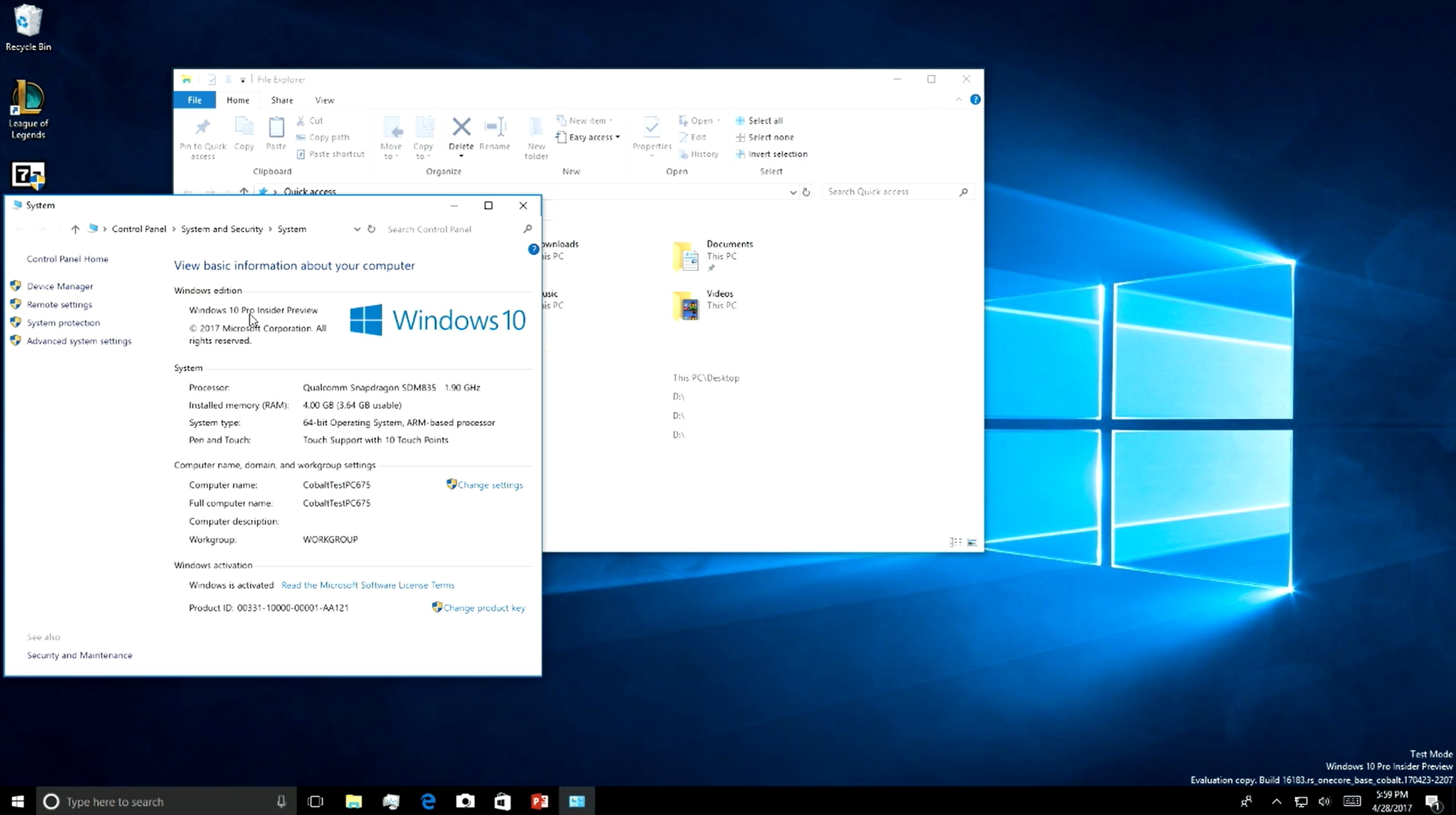Click Invert selection icon
Viewport: 1456px width, 815px height.
pyautogui.click(x=740, y=154)
